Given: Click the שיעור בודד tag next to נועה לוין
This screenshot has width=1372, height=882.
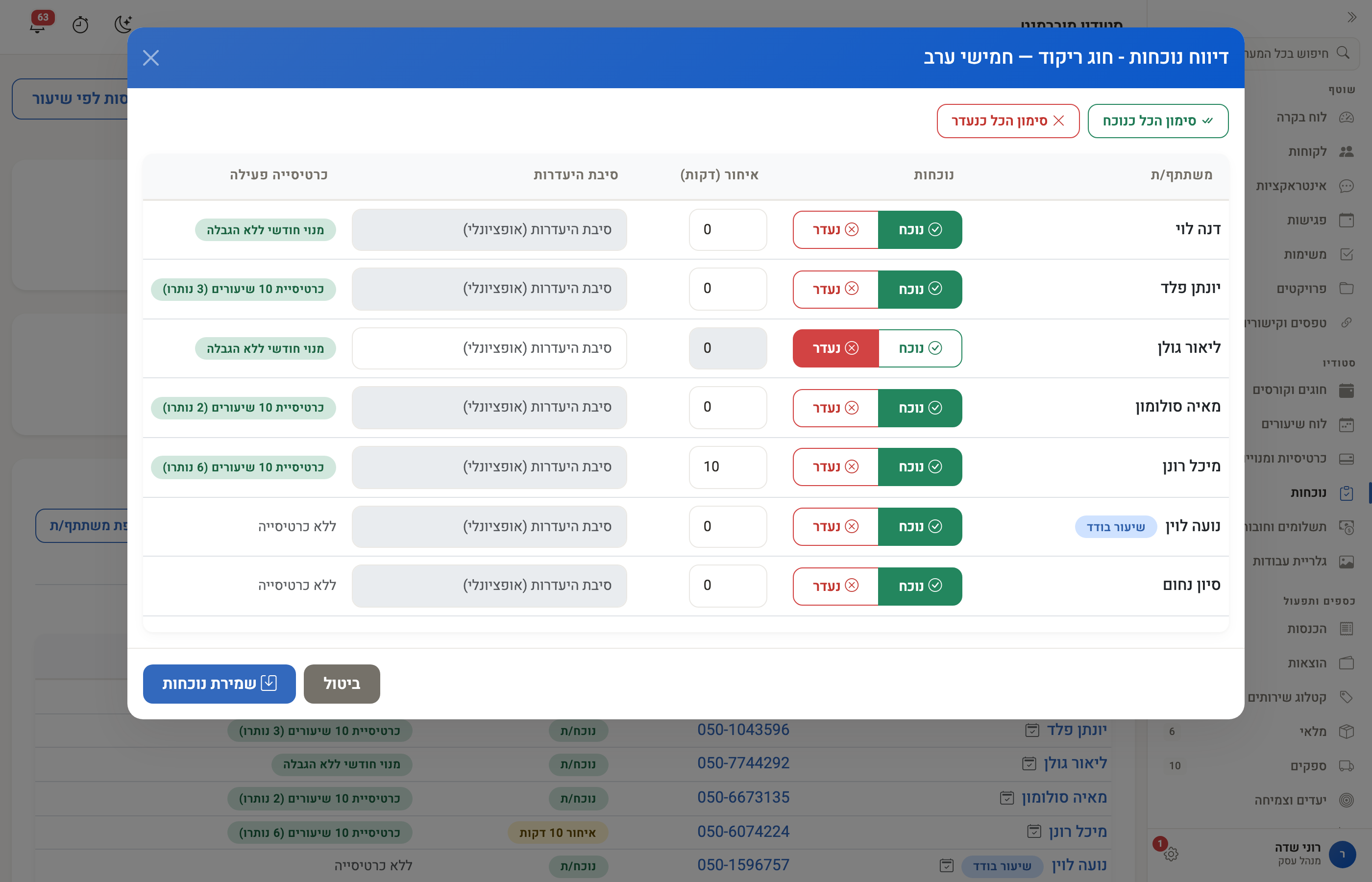Looking at the screenshot, I should point(1115,527).
